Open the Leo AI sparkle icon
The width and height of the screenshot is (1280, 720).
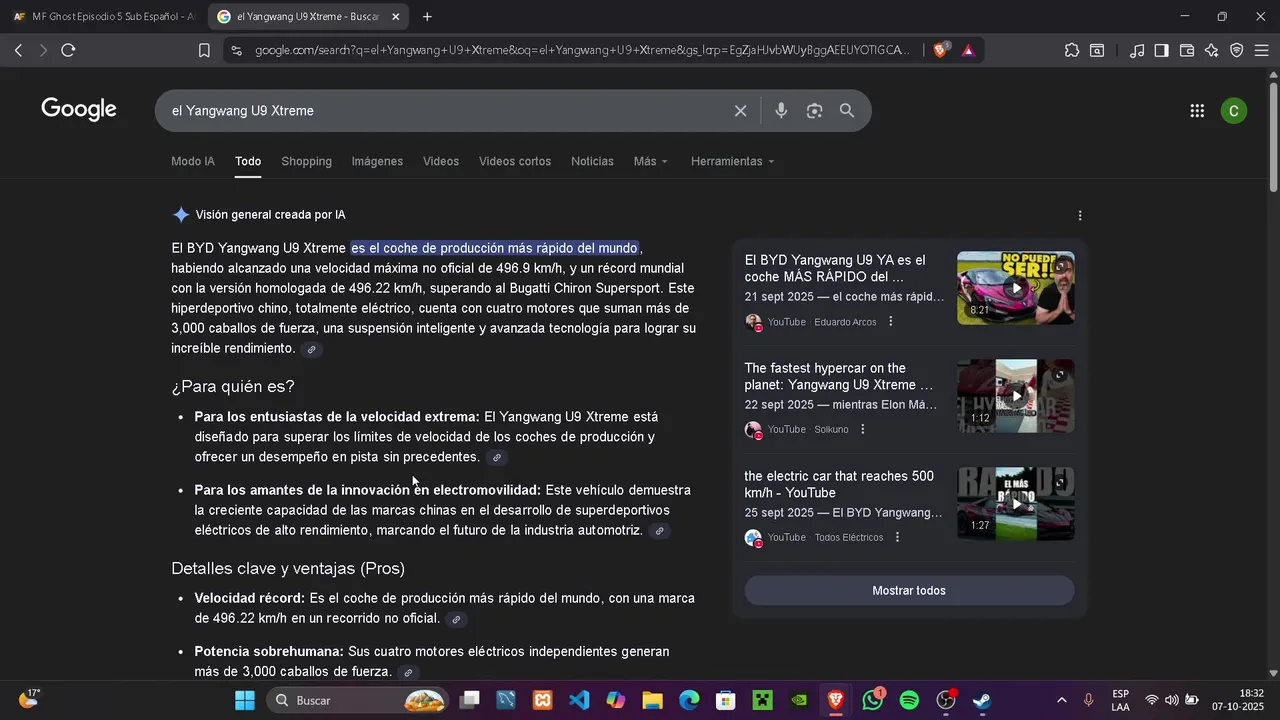click(x=1212, y=50)
